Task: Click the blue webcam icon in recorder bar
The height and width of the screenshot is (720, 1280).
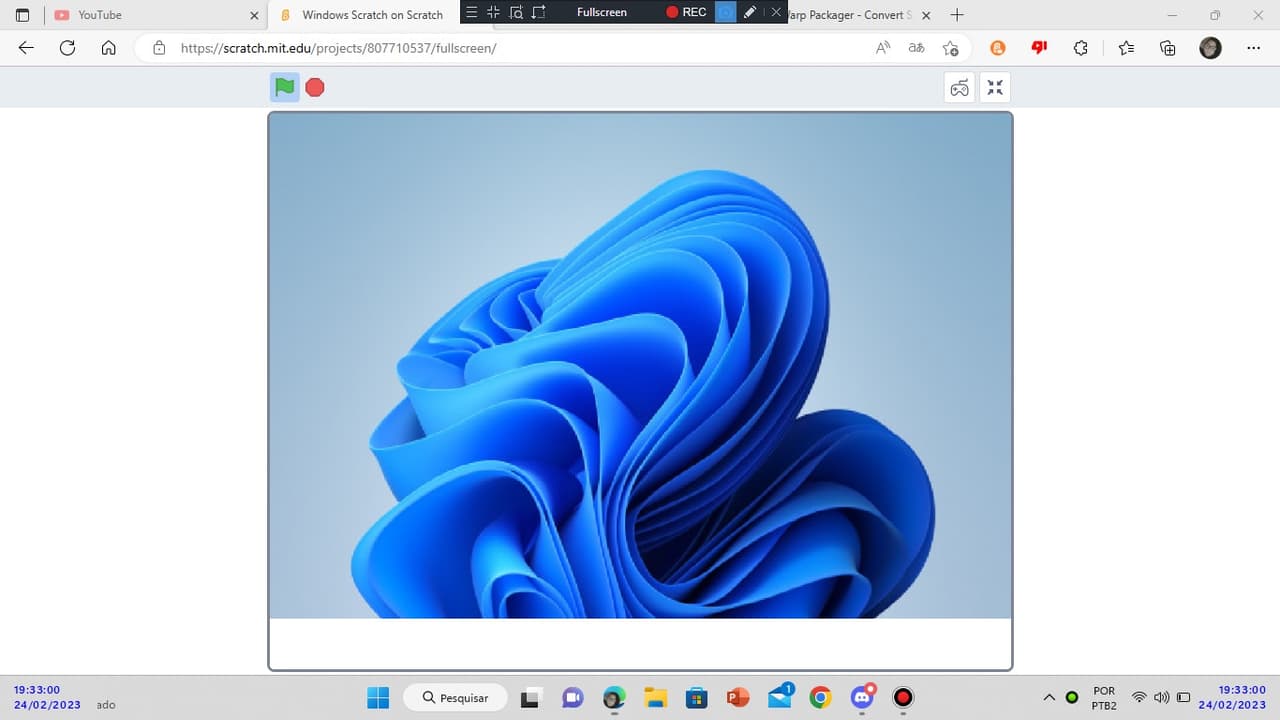Action: coord(726,12)
